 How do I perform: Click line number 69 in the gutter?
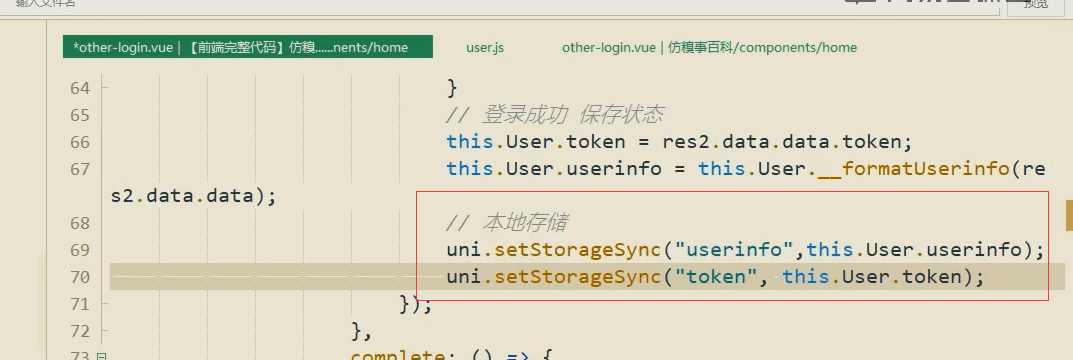[80, 250]
